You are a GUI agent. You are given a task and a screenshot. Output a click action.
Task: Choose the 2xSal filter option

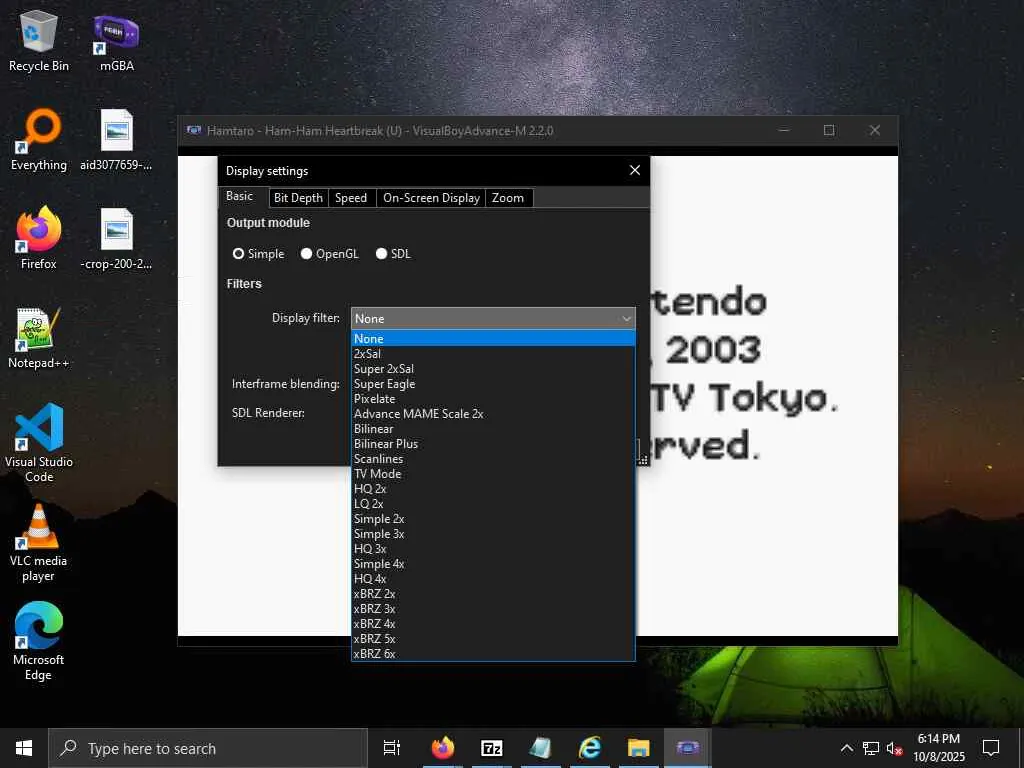tap(493, 353)
